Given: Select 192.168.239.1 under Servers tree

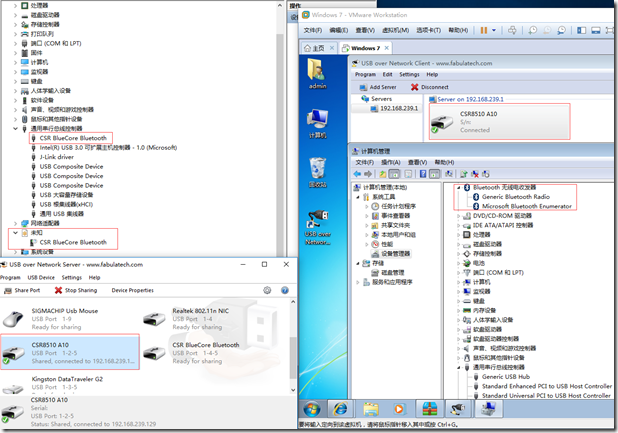Looking at the screenshot, I should pos(399,108).
